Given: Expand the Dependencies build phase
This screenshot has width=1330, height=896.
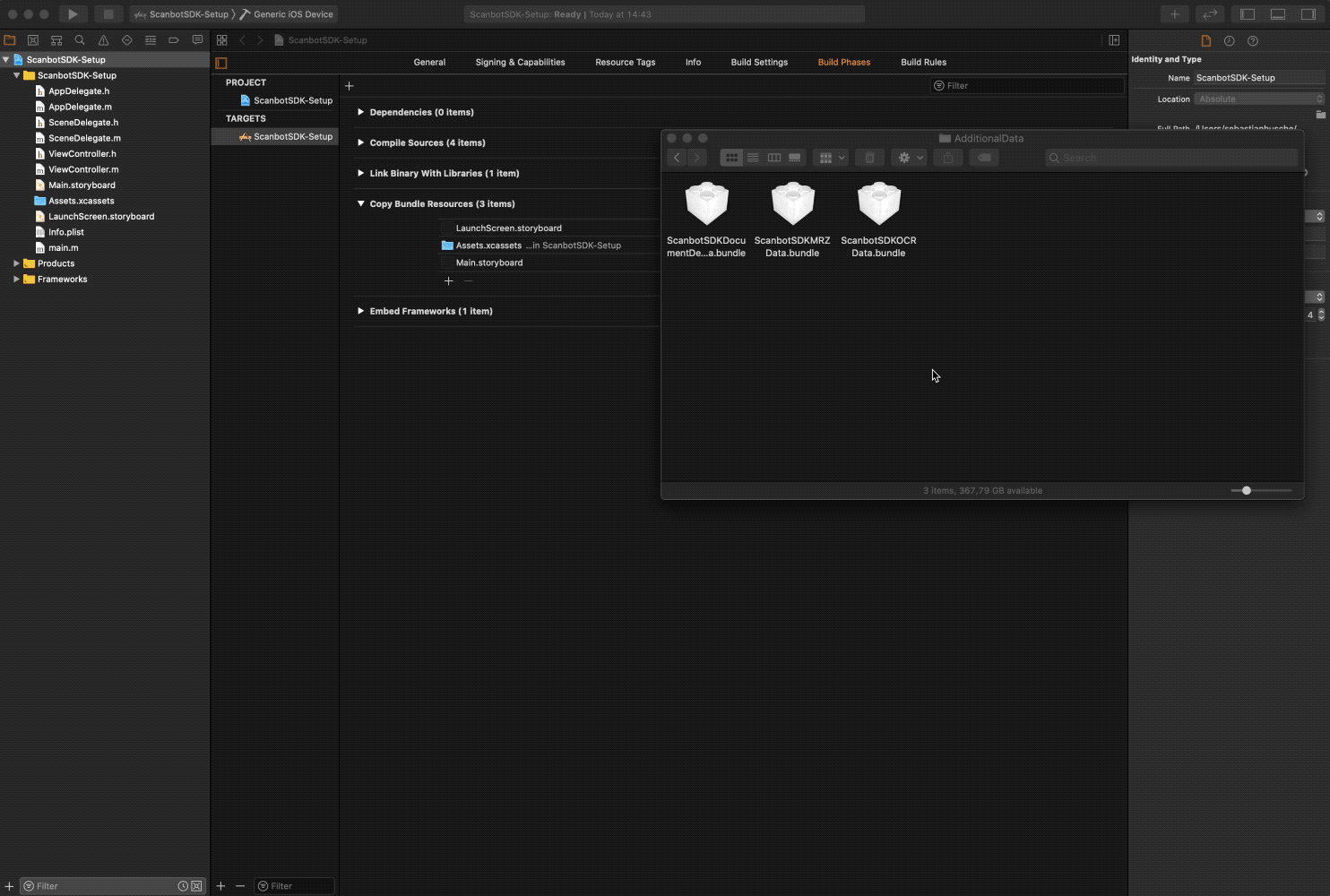Looking at the screenshot, I should [x=360, y=112].
